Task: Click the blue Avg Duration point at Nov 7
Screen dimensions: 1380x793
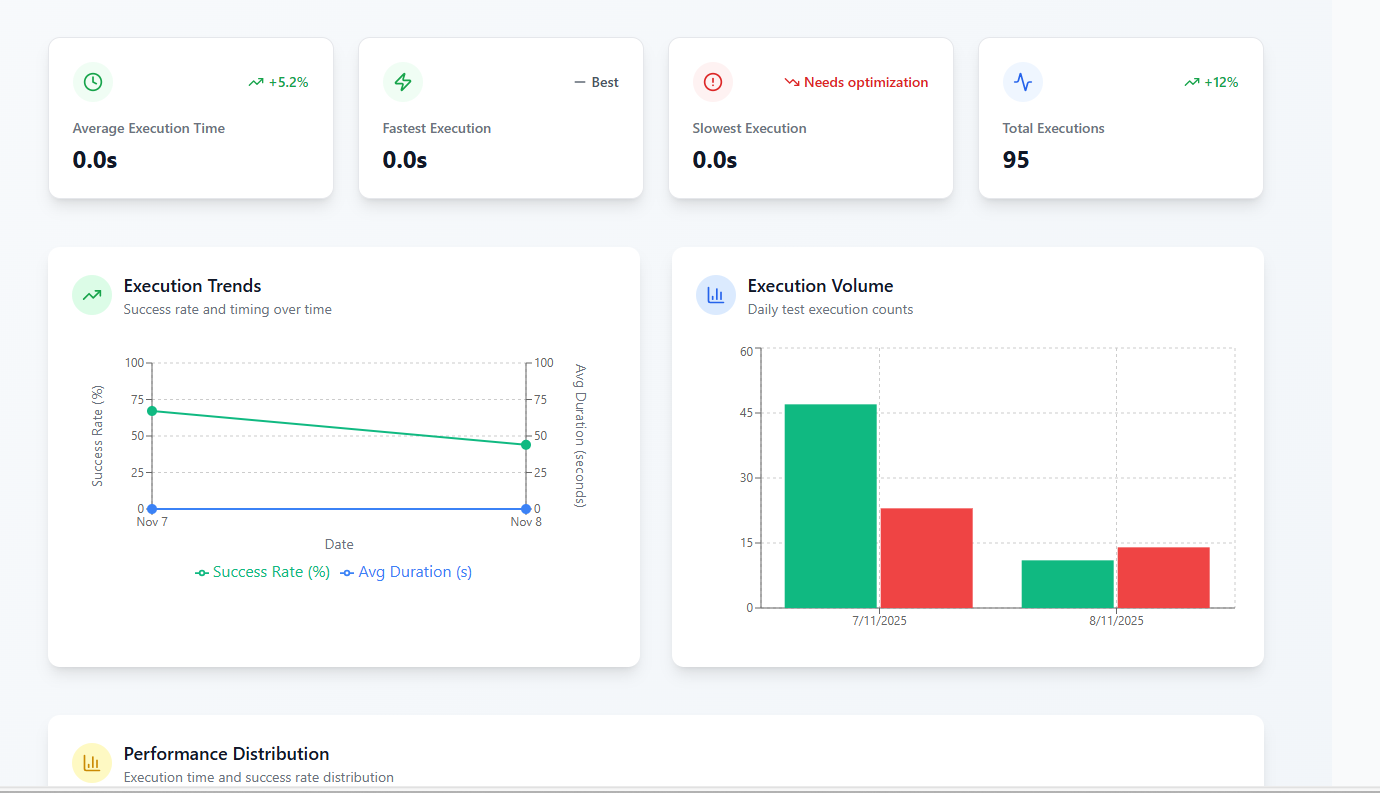Action: pyautogui.click(x=152, y=509)
